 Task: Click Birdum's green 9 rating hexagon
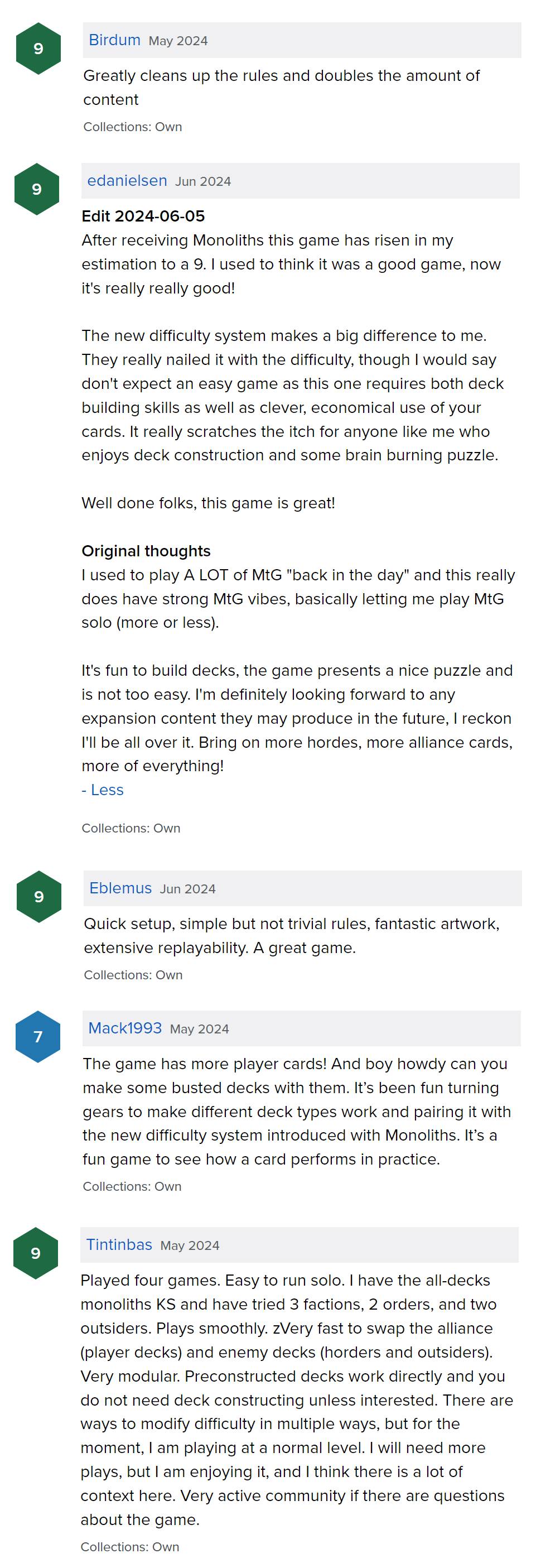point(38,49)
